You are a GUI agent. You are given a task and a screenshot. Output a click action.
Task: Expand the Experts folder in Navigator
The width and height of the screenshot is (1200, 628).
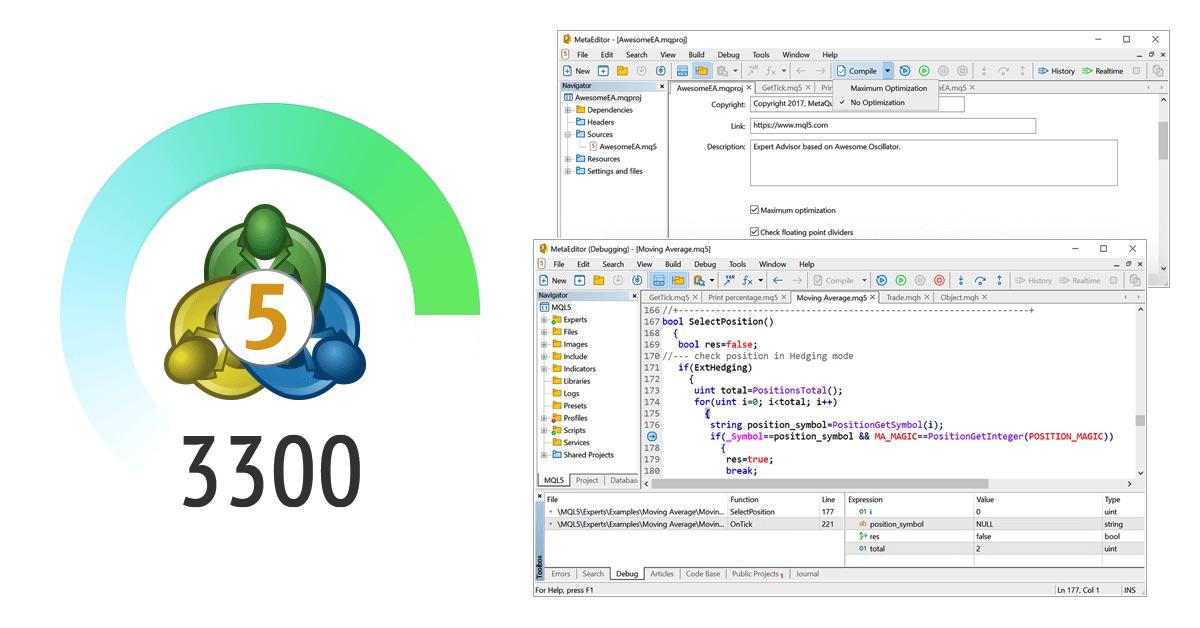click(x=544, y=321)
